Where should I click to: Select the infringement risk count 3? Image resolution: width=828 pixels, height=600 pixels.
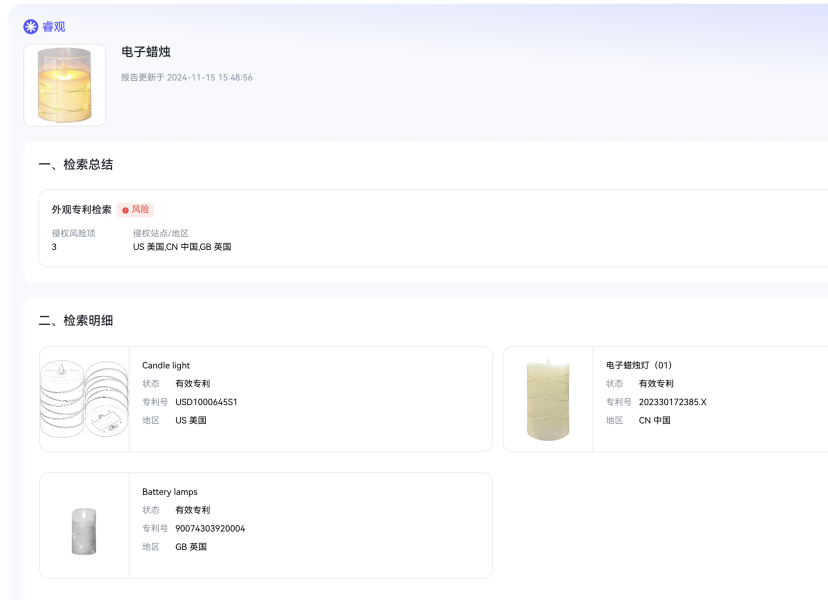(x=54, y=247)
